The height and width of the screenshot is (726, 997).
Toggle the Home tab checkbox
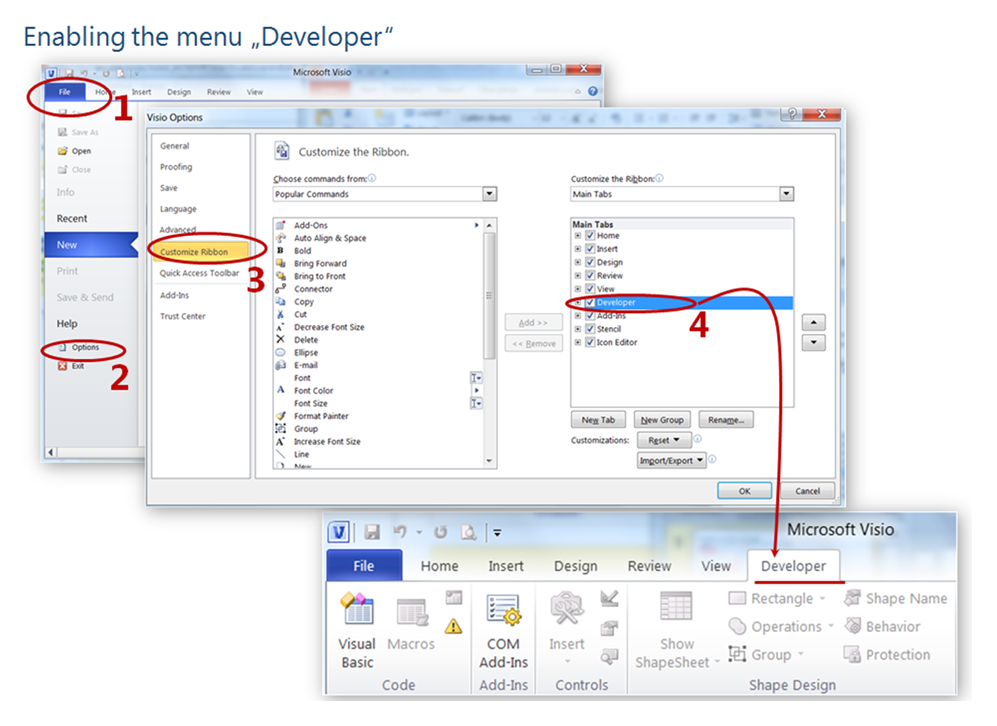(590, 235)
